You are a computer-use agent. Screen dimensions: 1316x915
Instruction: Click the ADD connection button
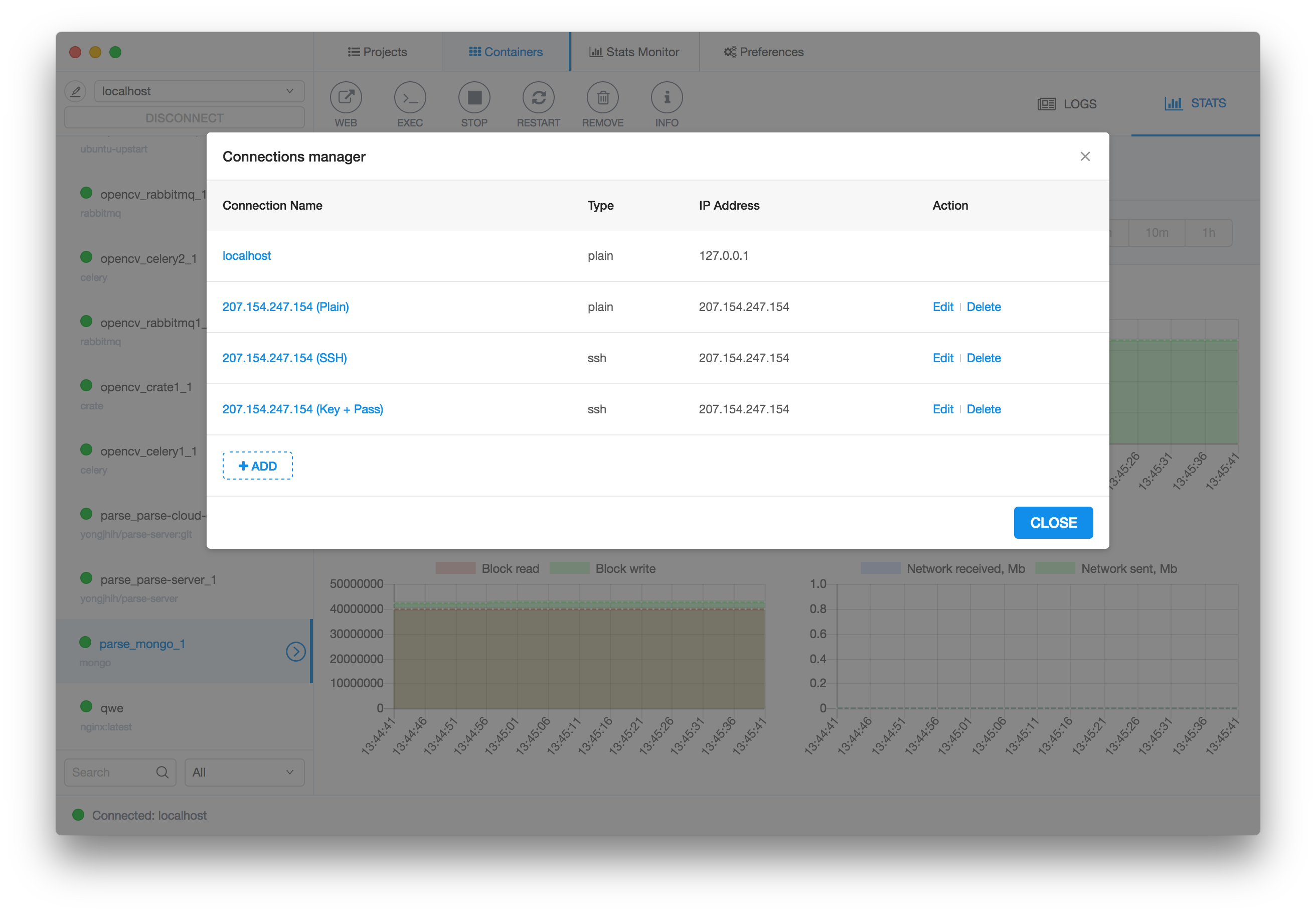[257, 466]
